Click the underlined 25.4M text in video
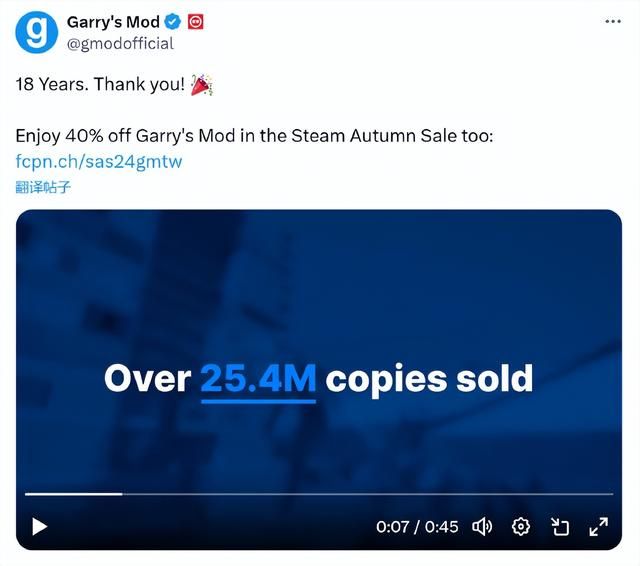Image resolution: width=640 pixels, height=566 pixels. coord(258,379)
